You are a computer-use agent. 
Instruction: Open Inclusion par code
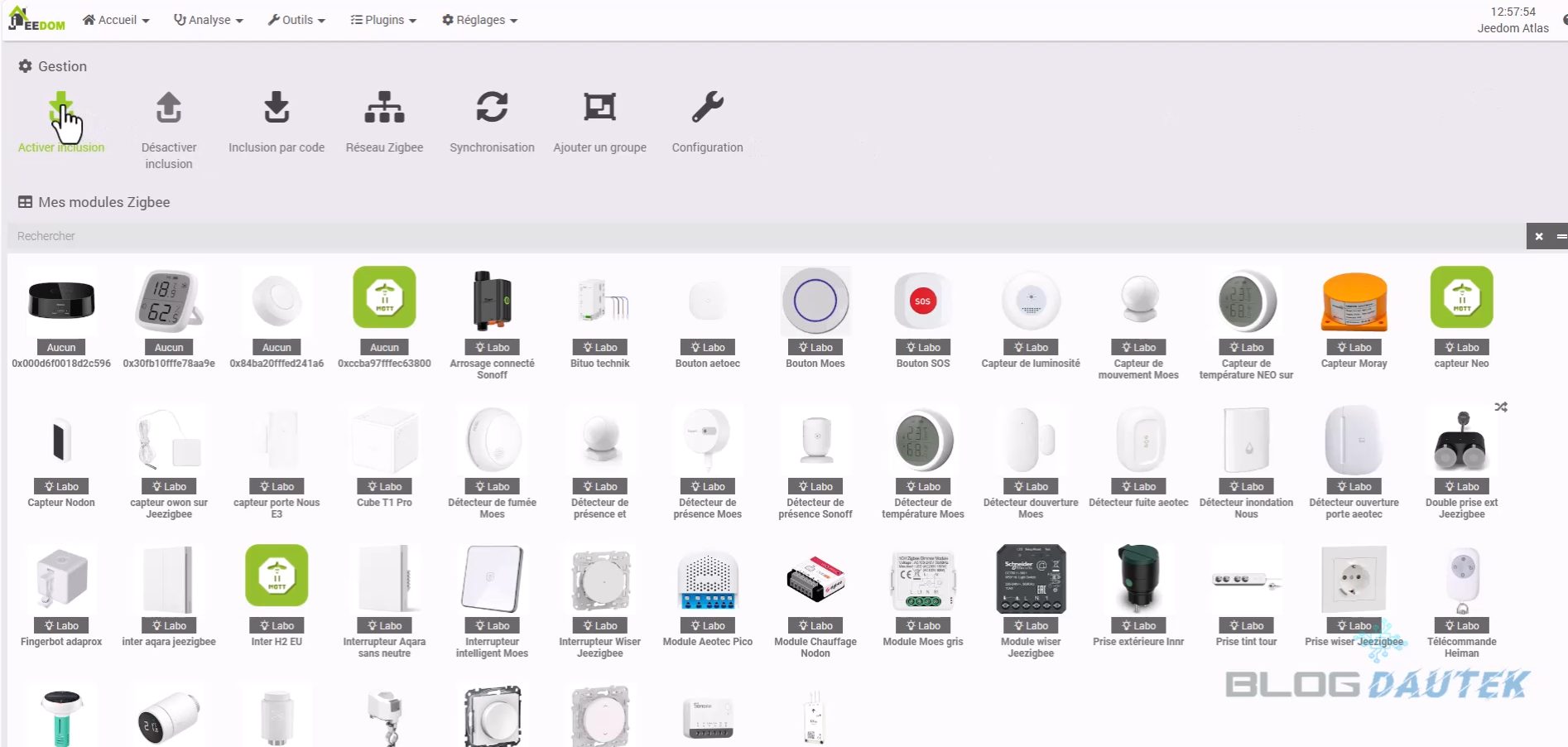(x=277, y=108)
